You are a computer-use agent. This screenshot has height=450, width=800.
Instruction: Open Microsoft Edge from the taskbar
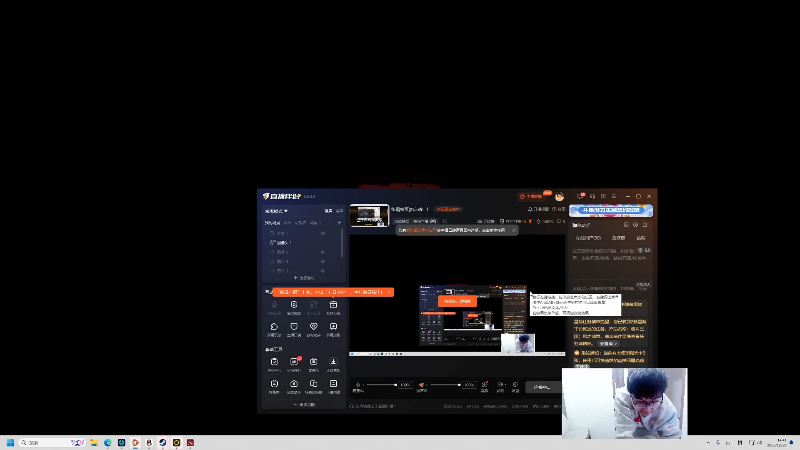point(108,442)
